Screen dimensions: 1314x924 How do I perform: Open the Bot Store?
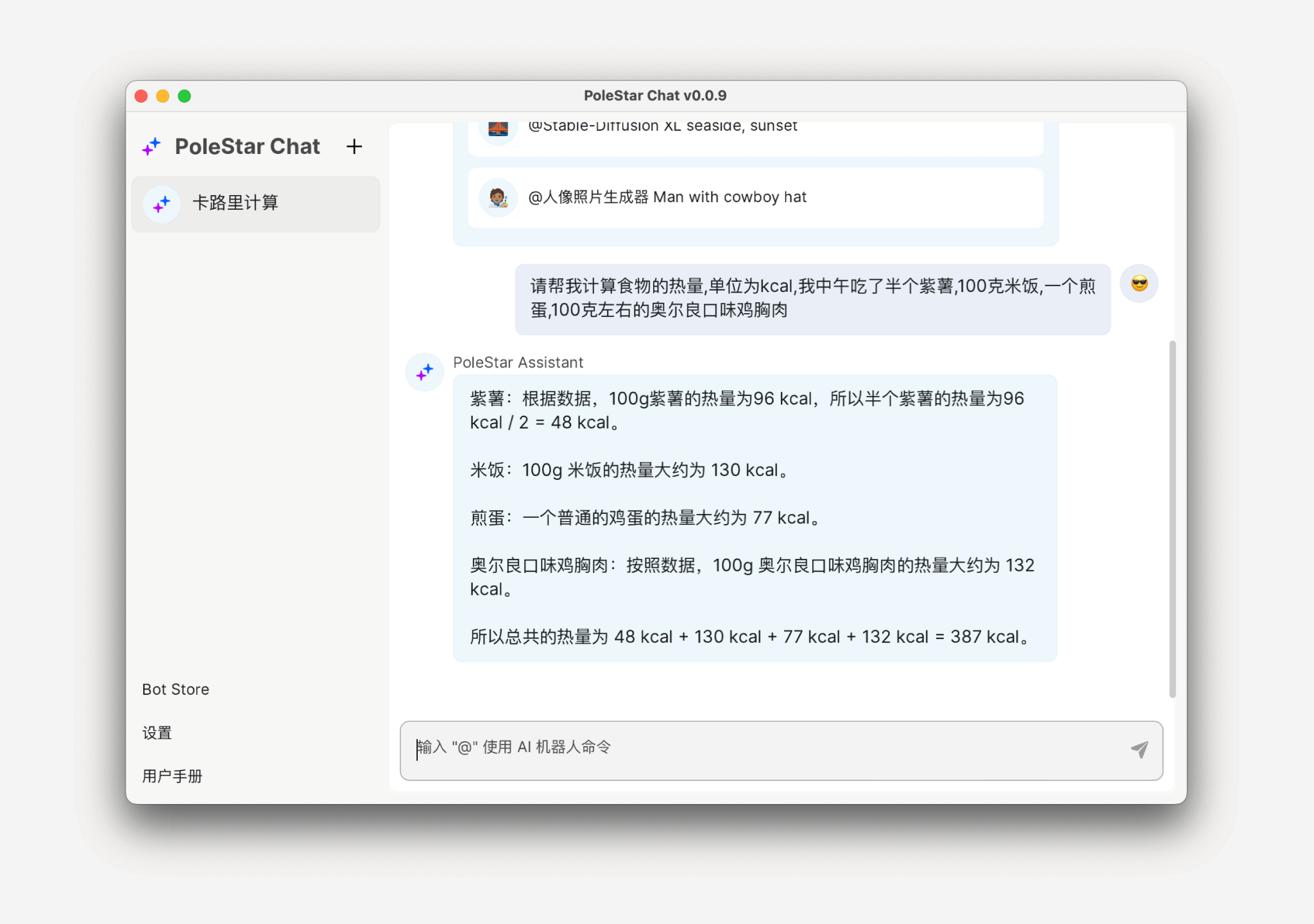tap(176, 689)
